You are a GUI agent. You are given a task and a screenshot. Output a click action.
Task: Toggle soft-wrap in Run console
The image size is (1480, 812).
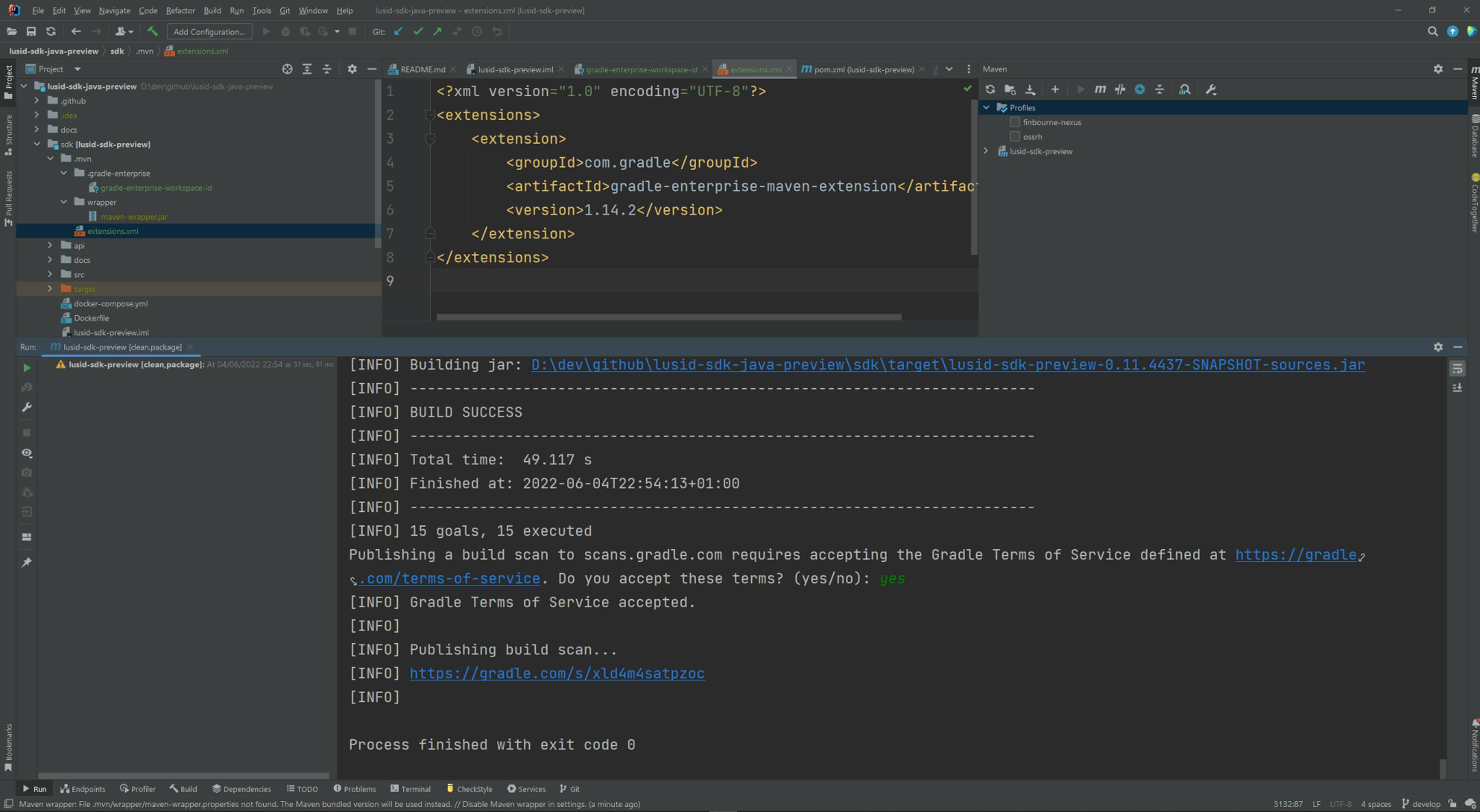click(1457, 369)
